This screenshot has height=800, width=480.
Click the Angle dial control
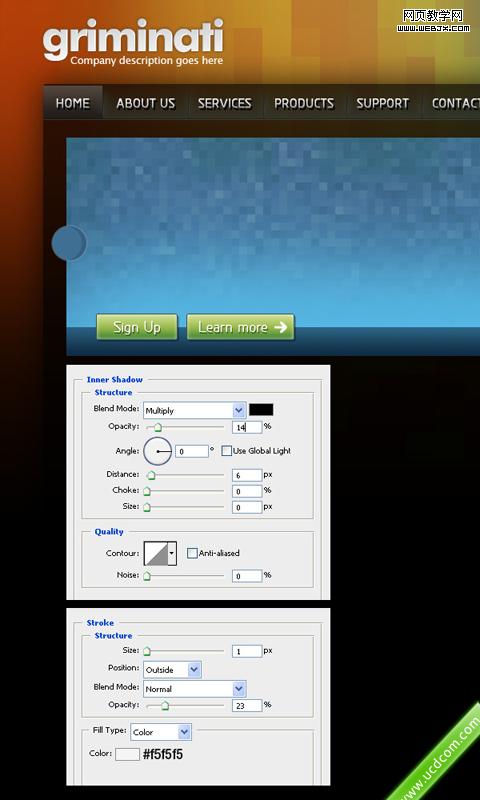(x=157, y=451)
